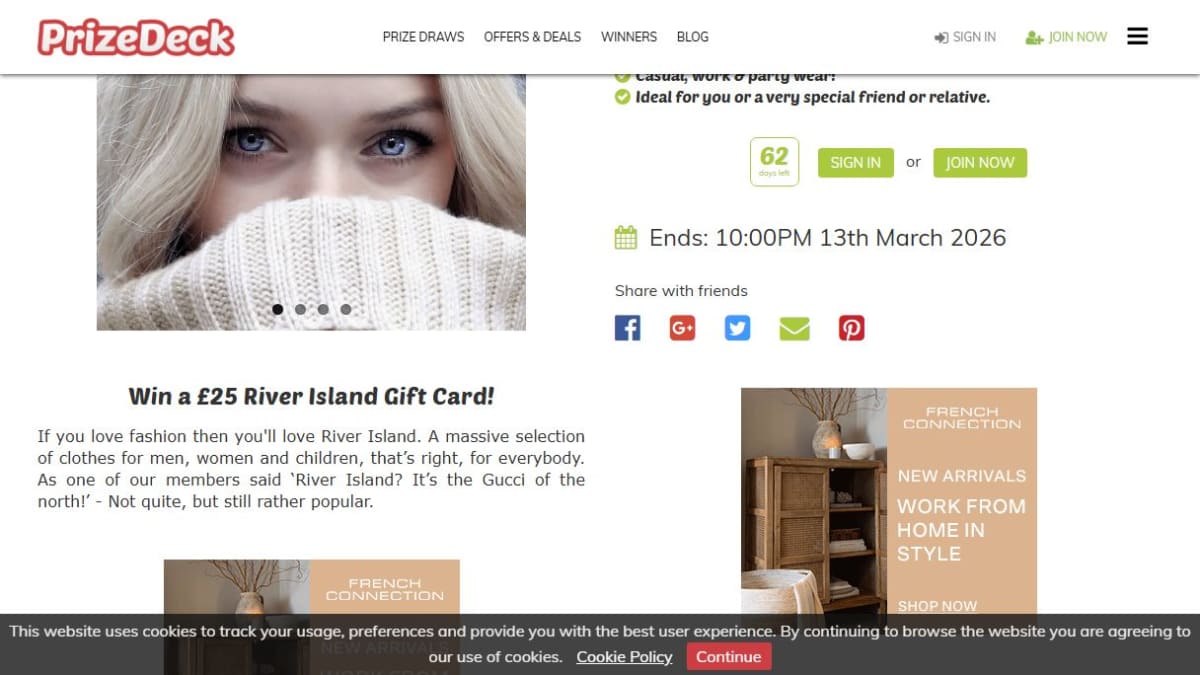
Task: Share via Google Plus icon
Action: tap(682, 328)
